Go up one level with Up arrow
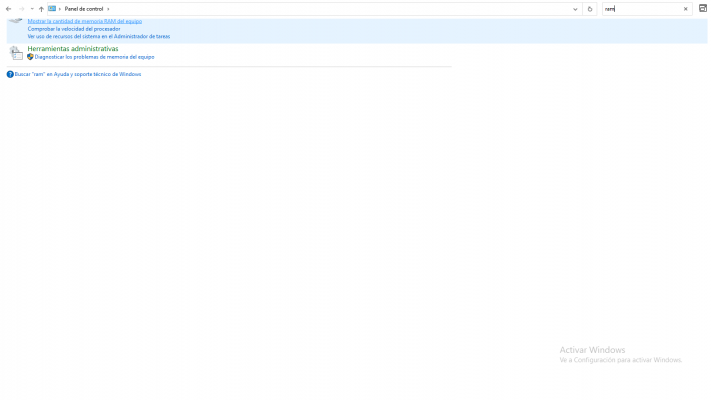The height and width of the screenshot is (400, 712). coord(41,9)
